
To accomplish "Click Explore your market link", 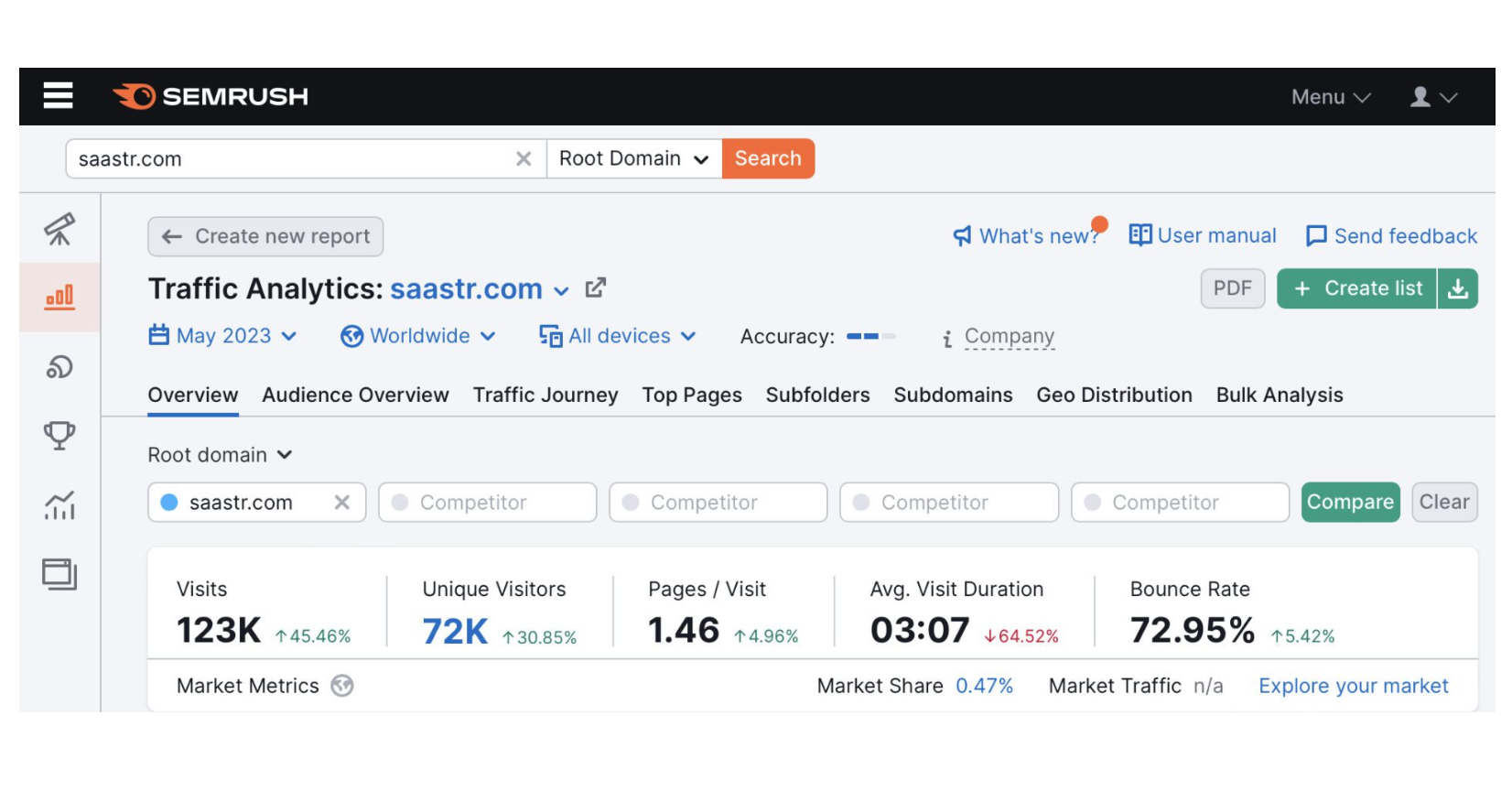I will click(x=1354, y=687).
